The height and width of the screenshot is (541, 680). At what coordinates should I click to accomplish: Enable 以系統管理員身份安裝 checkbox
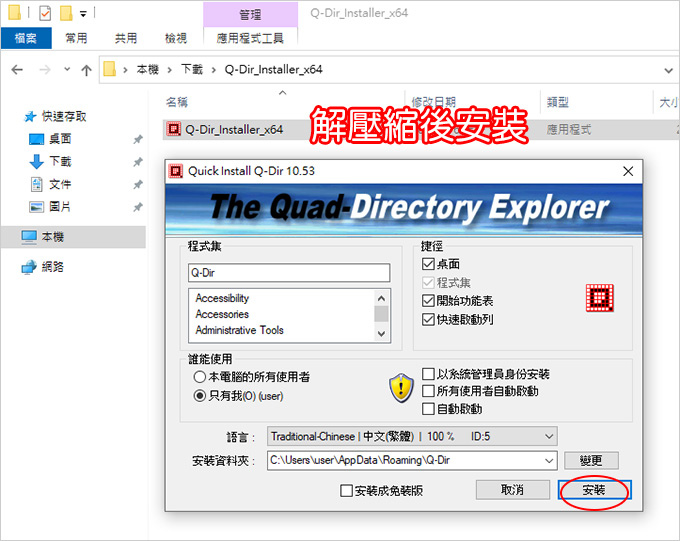[x=428, y=374]
